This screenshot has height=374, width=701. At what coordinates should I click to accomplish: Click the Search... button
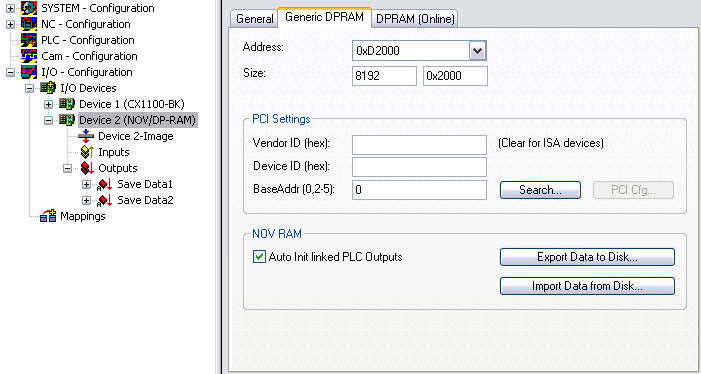pos(540,190)
